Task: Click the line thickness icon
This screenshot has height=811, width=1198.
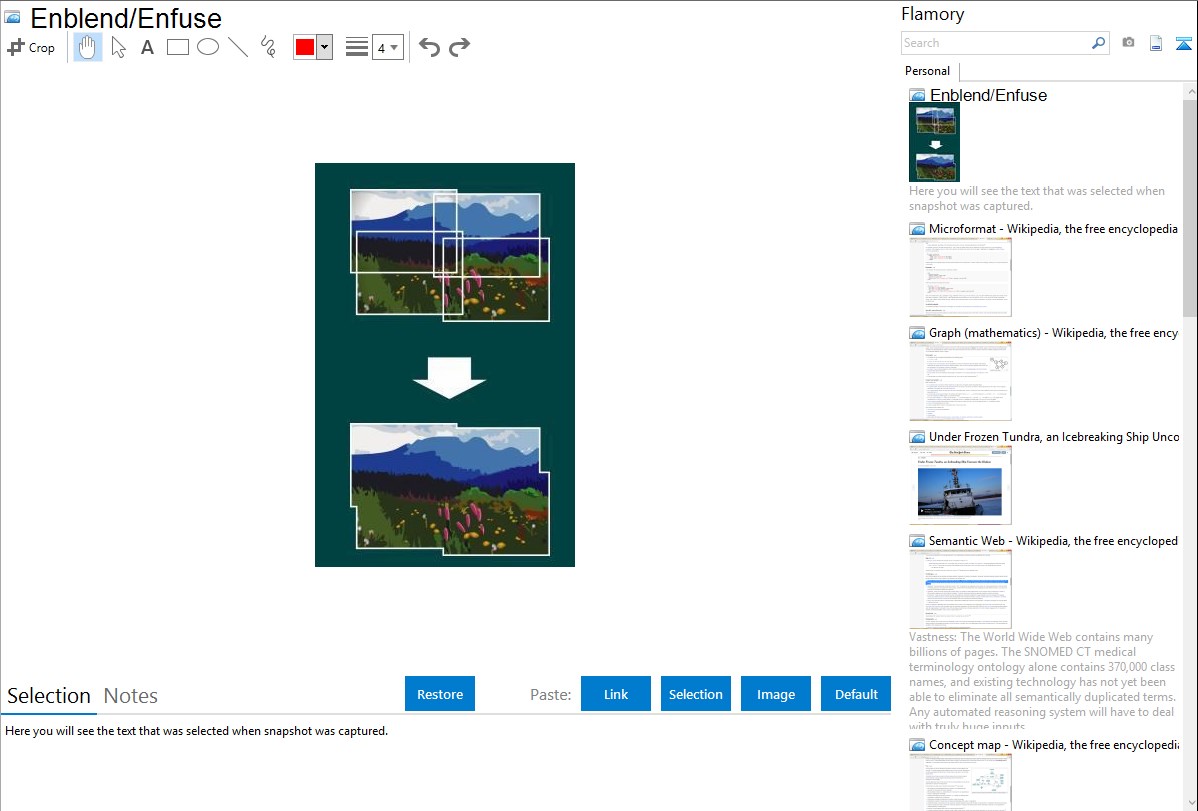Action: 357,47
